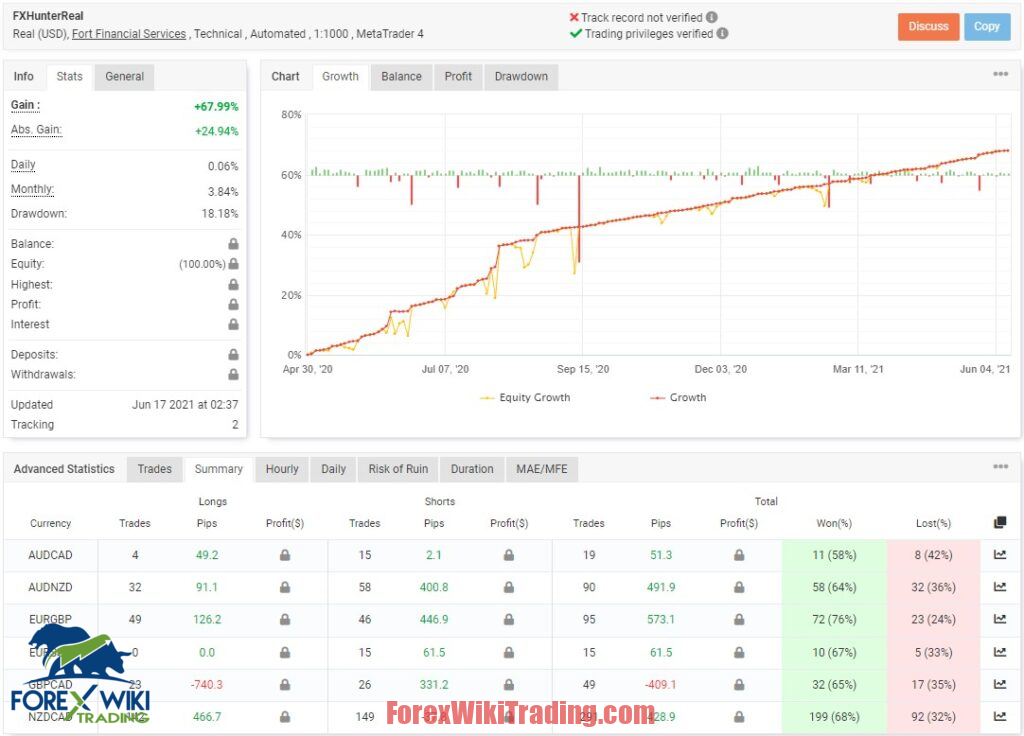Select the Growth chart tab
Image resolution: width=1024 pixels, height=736 pixels.
point(340,76)
